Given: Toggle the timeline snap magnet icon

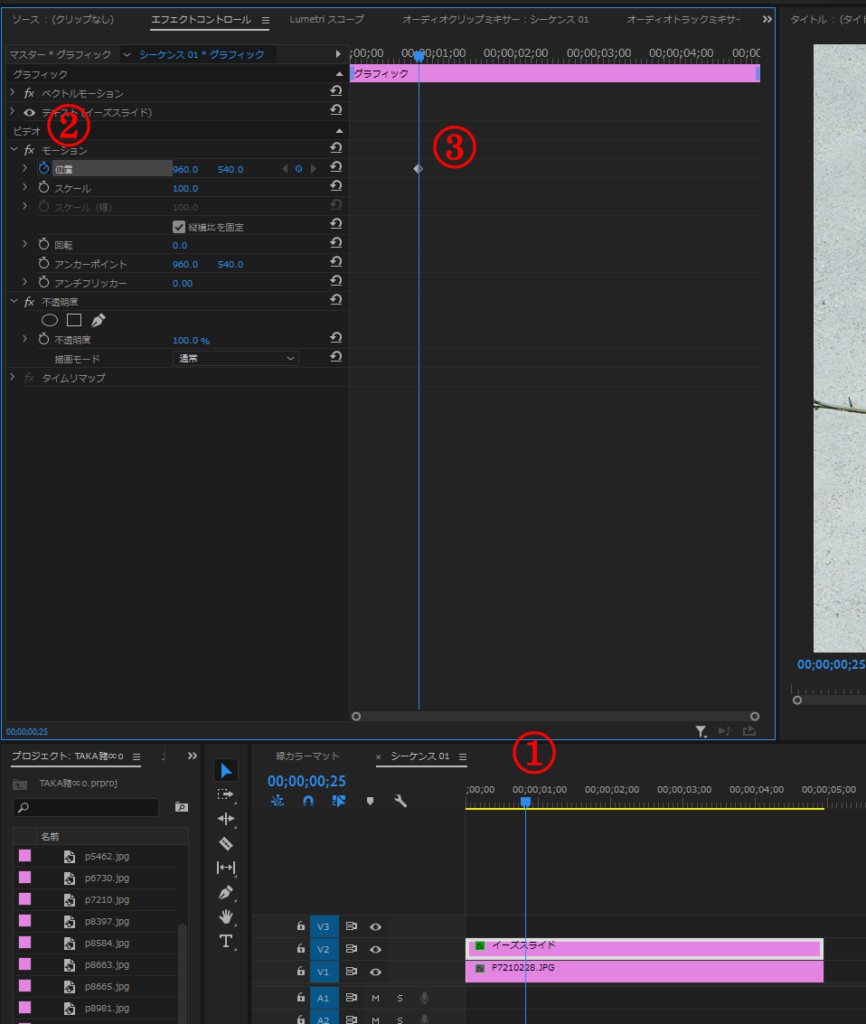Looking at the screenshot, I should point(308,801).
